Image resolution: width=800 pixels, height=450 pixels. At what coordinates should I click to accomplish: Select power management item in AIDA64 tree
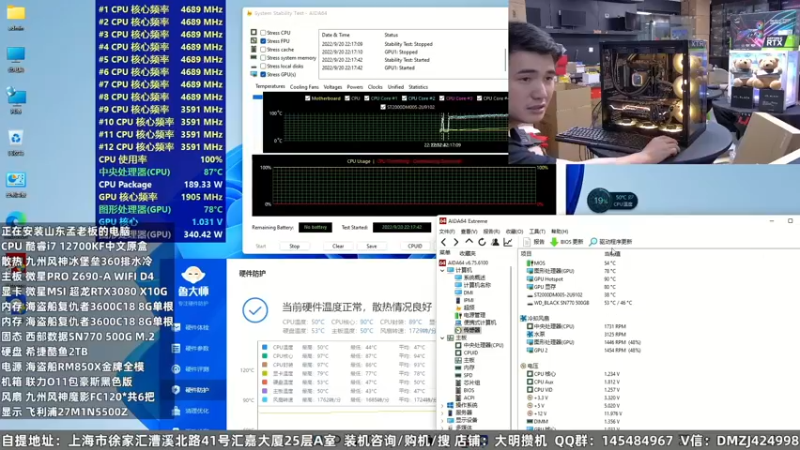click(470, 315)
